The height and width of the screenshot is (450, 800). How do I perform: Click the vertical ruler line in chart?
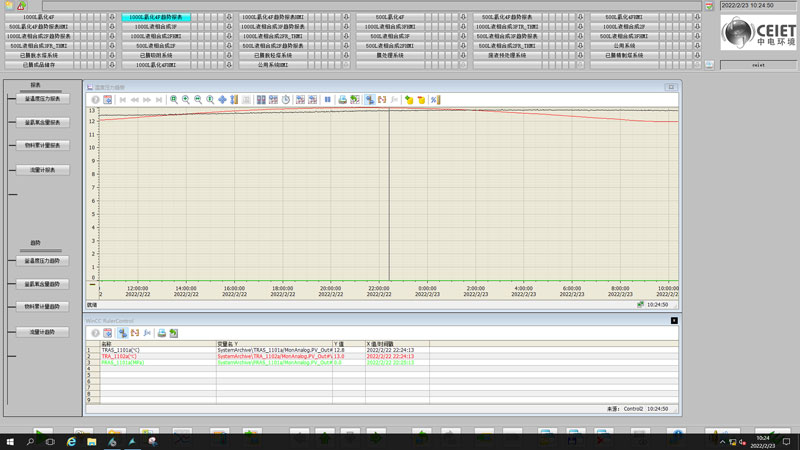click(x=389, y=194)
